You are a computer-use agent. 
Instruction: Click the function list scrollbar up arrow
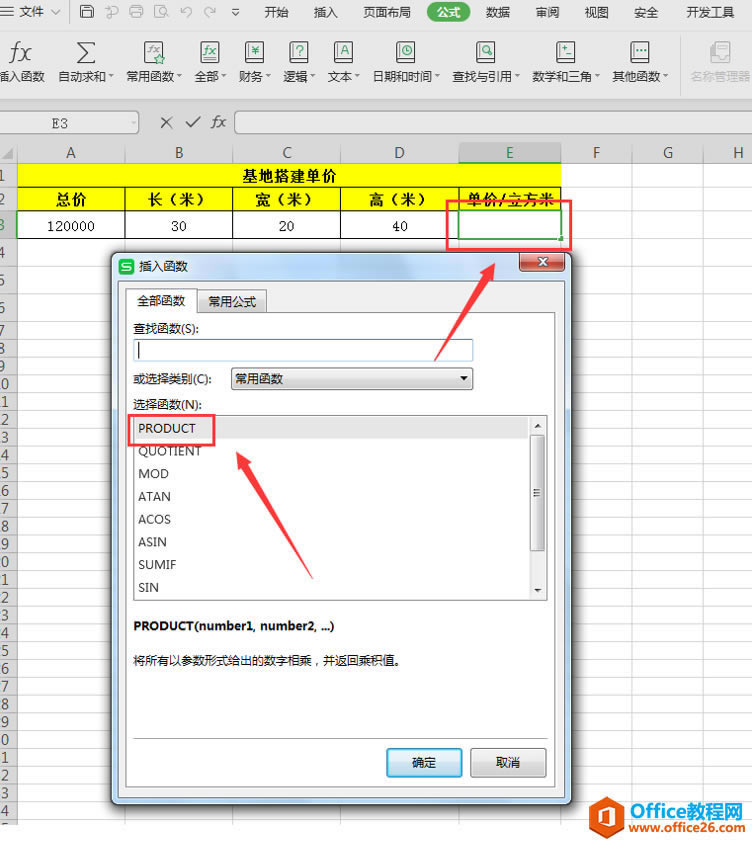(537, 426)
